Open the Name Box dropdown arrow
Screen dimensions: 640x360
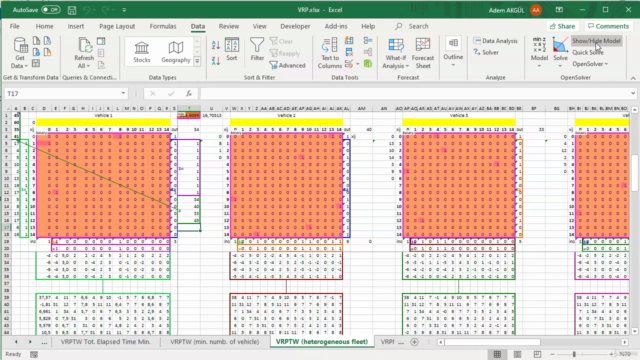(123, 93)
